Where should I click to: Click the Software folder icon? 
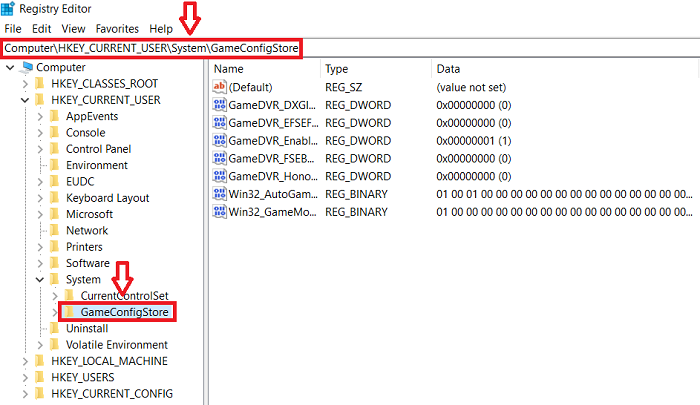coord(54,263)
